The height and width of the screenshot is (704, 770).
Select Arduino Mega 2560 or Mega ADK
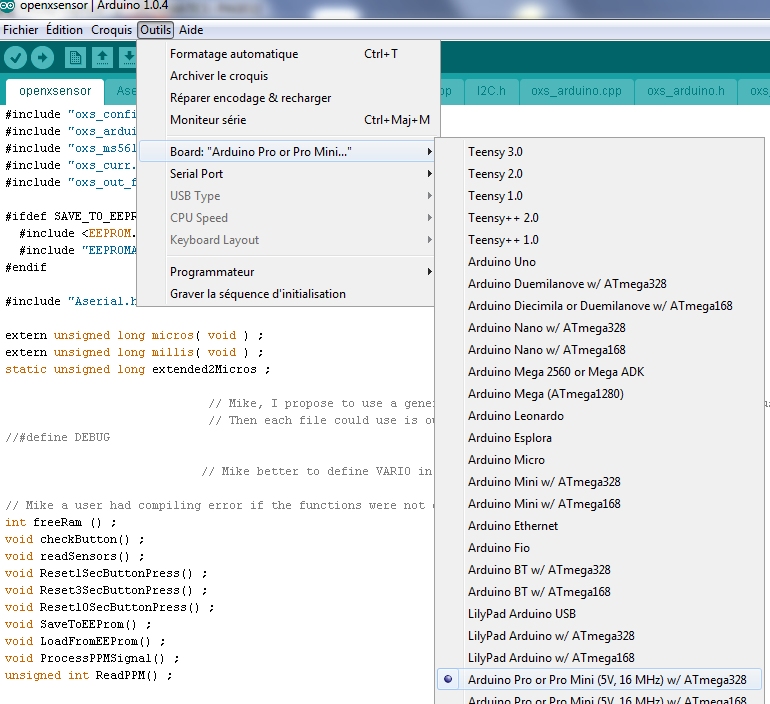click(599, 372)
